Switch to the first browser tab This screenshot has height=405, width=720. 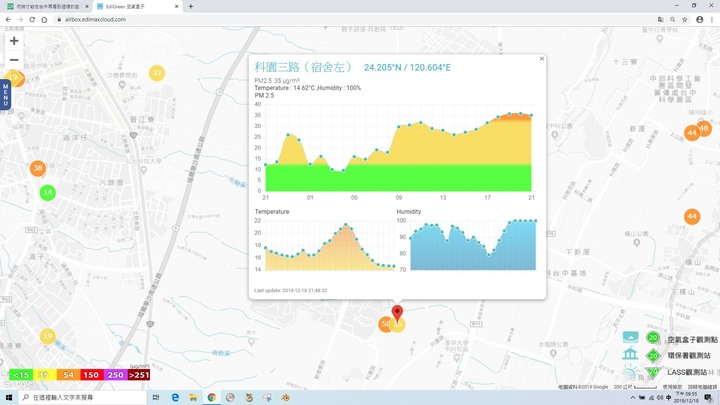[47, 6]
